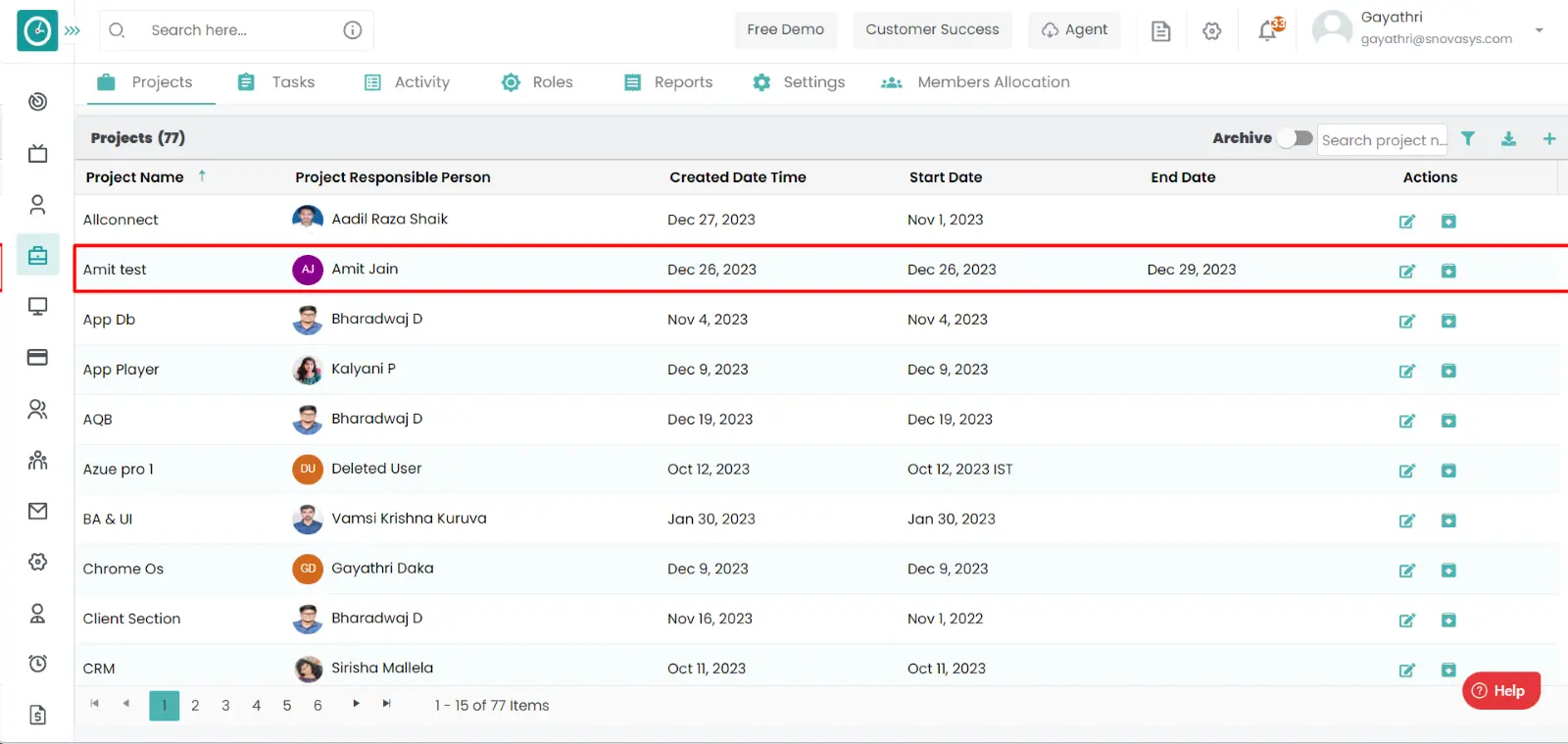1568x744 pixels.
Task: Add a new project with plus icon
Action: click(1549, 139)
